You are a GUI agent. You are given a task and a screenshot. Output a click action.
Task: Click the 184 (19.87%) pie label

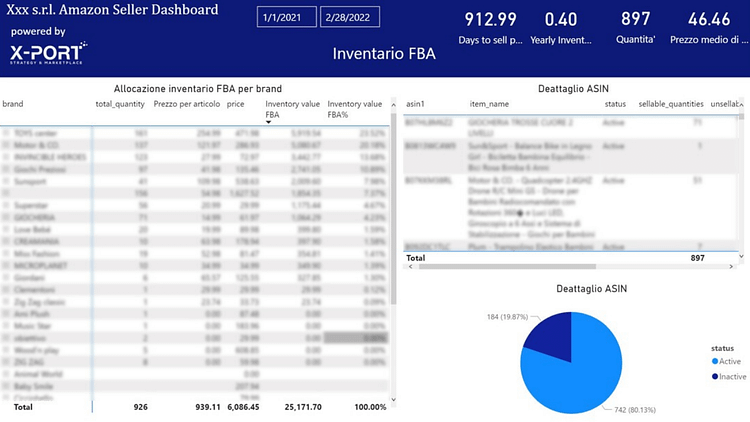click(507, 317)
